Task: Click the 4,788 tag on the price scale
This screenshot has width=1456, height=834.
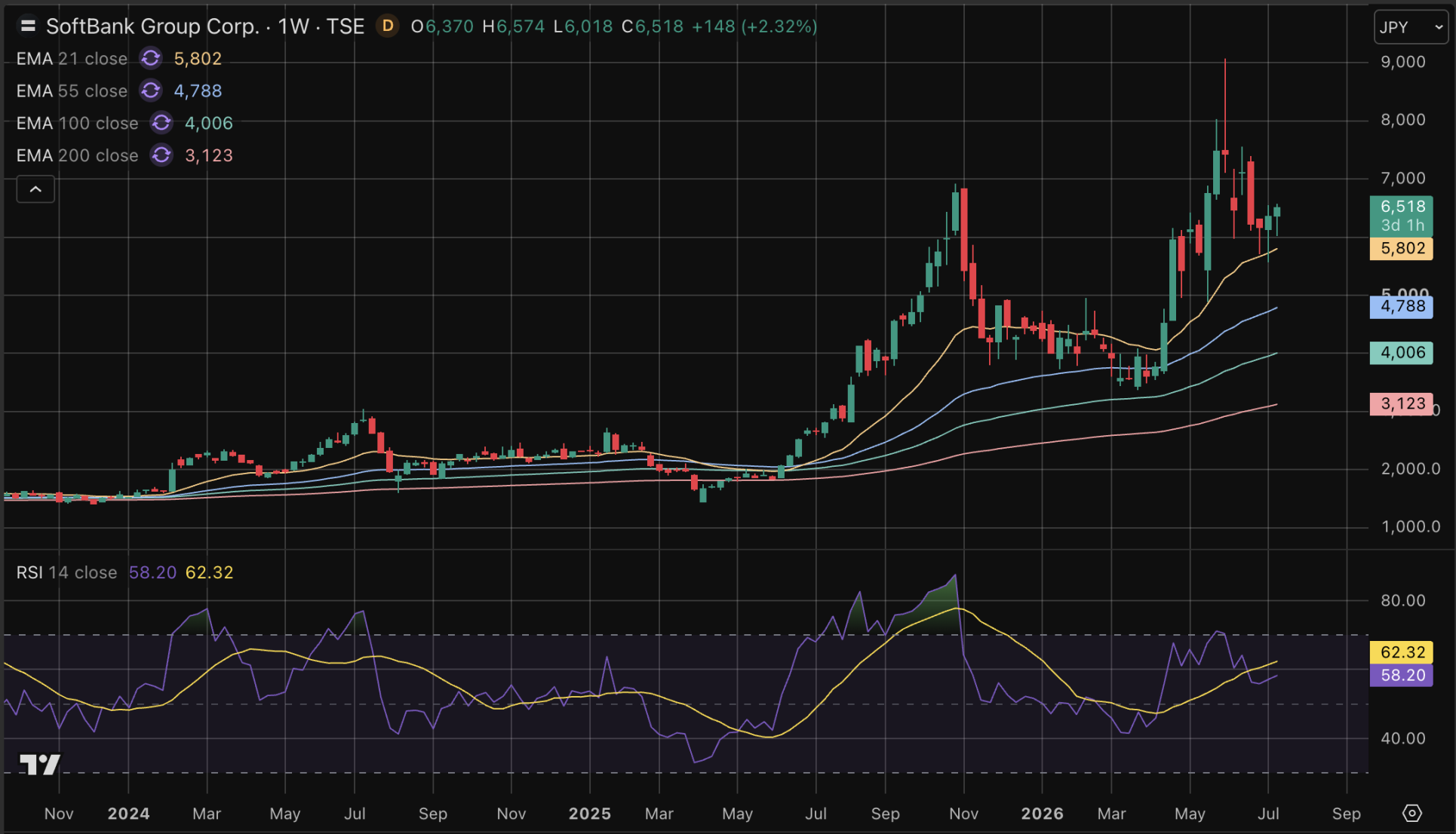Action: [x=1401, y=307]
